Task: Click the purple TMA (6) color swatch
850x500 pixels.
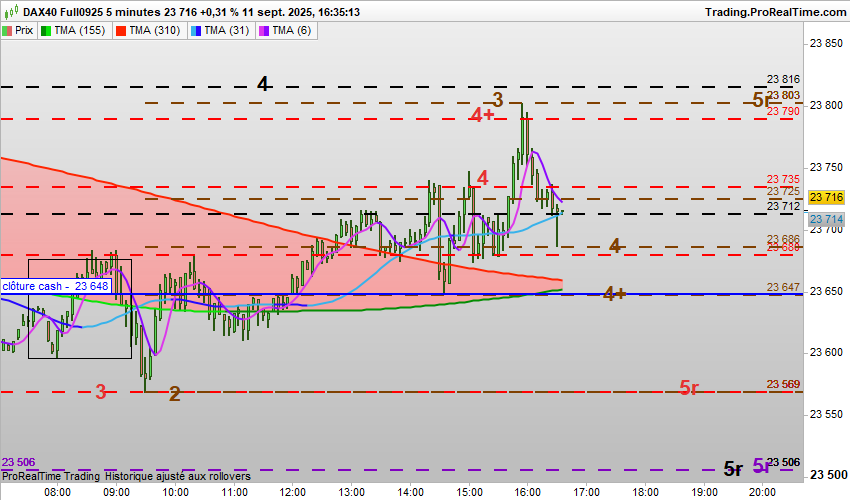Action: coord(264,31)
